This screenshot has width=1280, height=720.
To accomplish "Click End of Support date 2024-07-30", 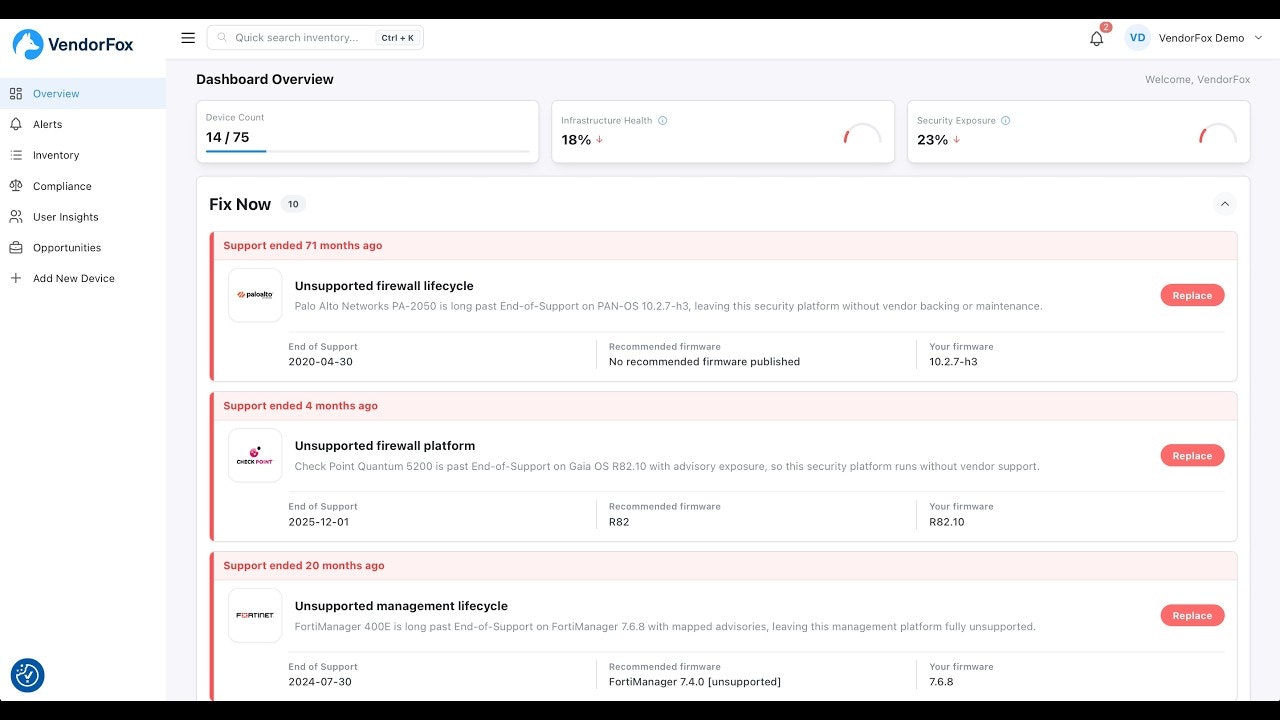I will point(320,682).
